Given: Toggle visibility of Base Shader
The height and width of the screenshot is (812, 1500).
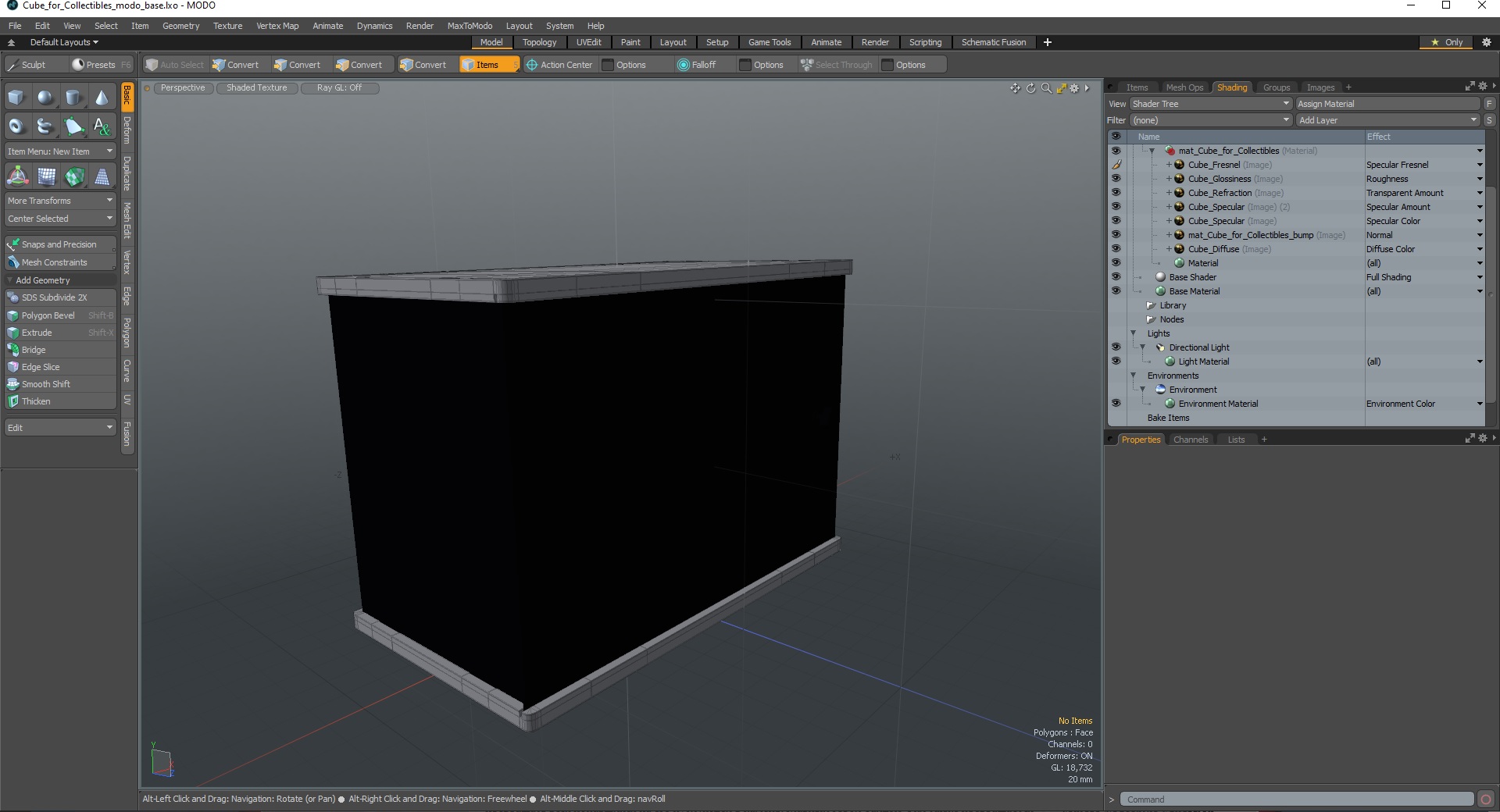Looking at the screenshot, I should point(1116,277).
